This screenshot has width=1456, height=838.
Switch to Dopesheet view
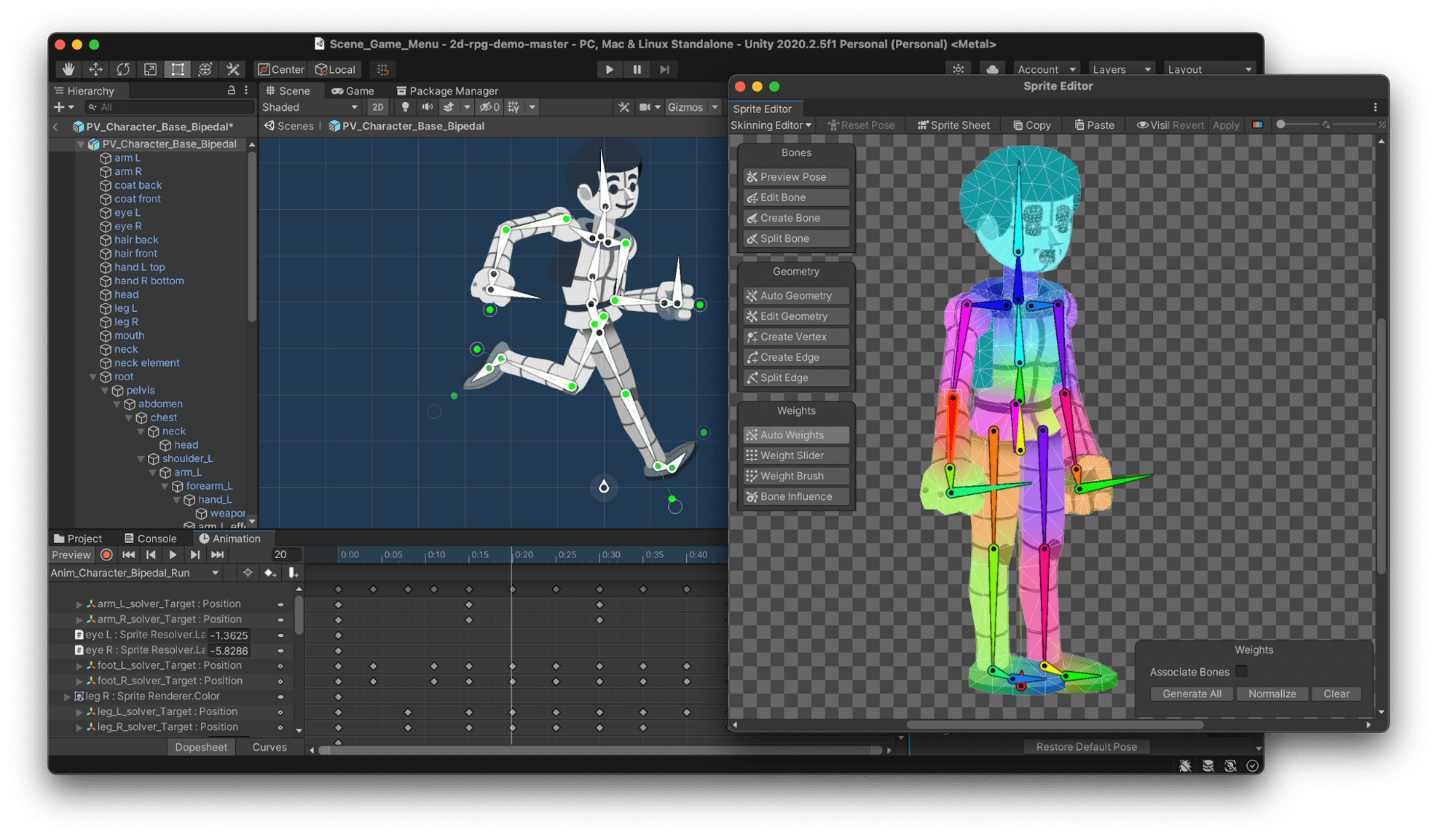coord(201,748)
